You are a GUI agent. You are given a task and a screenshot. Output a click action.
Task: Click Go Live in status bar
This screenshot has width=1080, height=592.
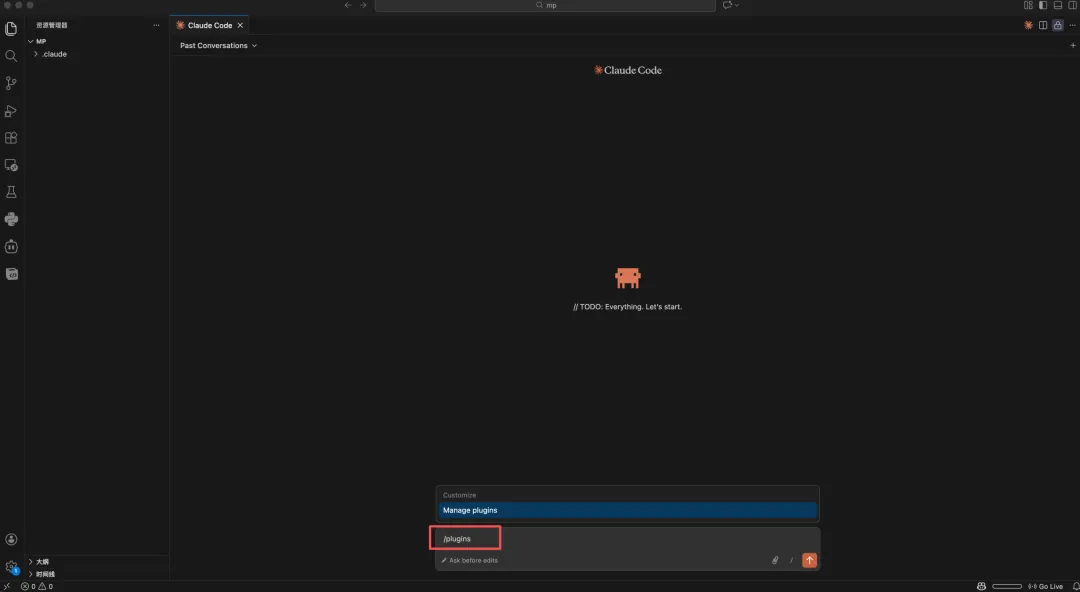click(1046, 586)
